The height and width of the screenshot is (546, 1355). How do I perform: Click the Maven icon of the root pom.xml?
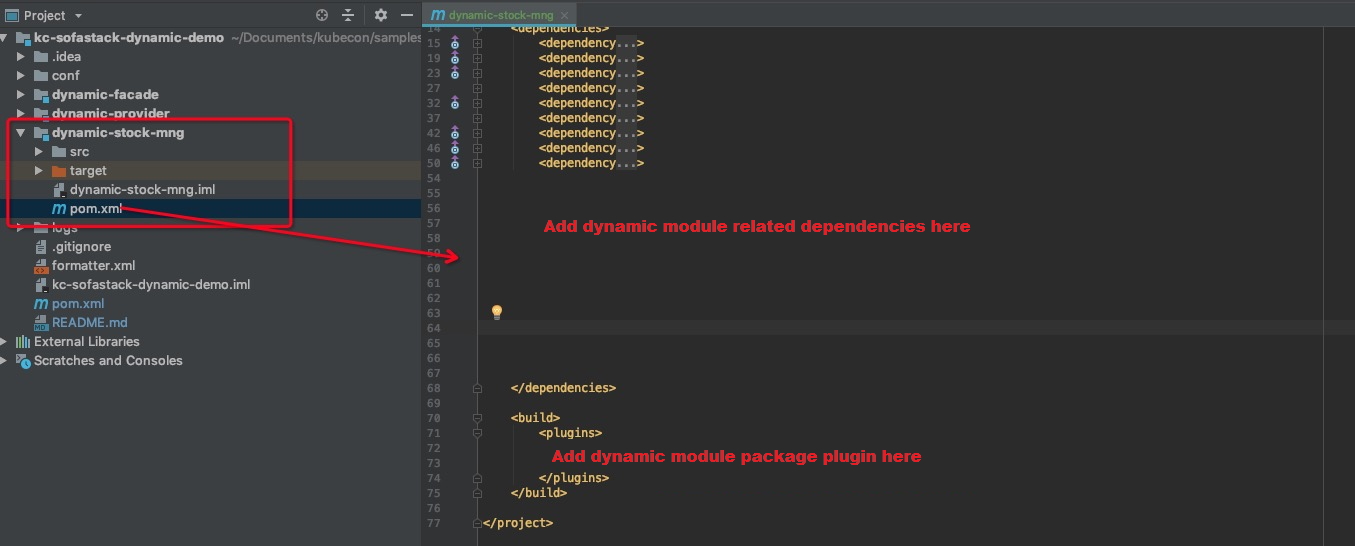click(41, 304)
